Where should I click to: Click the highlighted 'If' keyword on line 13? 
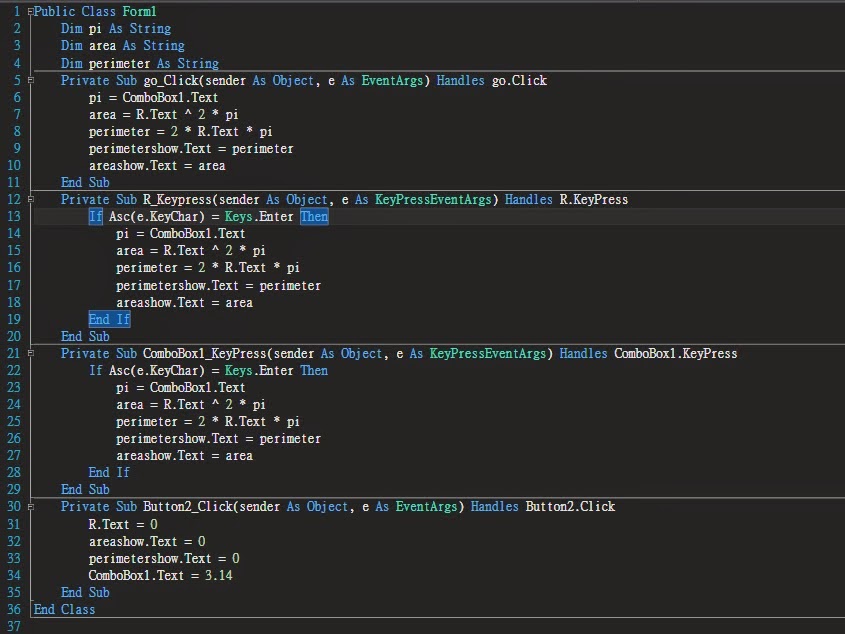95,217
